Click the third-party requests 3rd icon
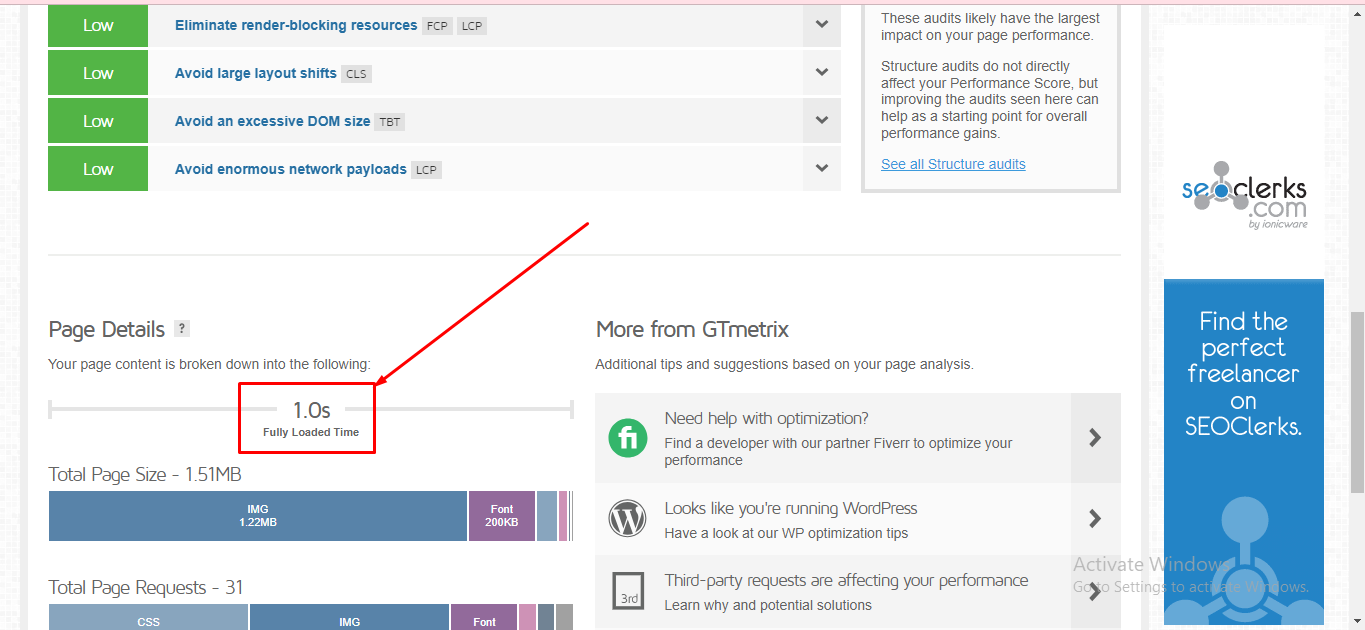1365x630 pixels. 628,592
